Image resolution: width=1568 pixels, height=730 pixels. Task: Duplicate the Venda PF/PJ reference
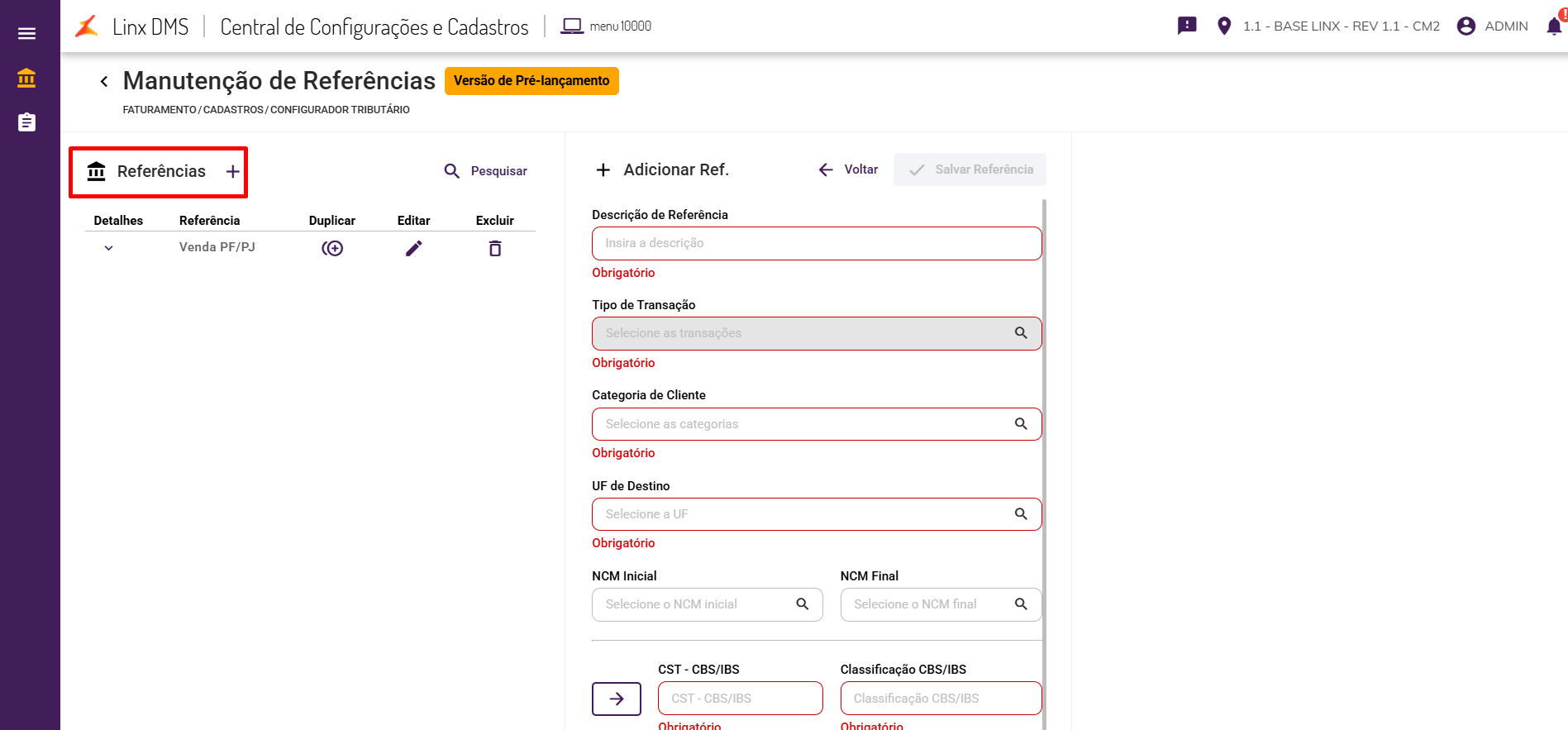coord(332,248)
